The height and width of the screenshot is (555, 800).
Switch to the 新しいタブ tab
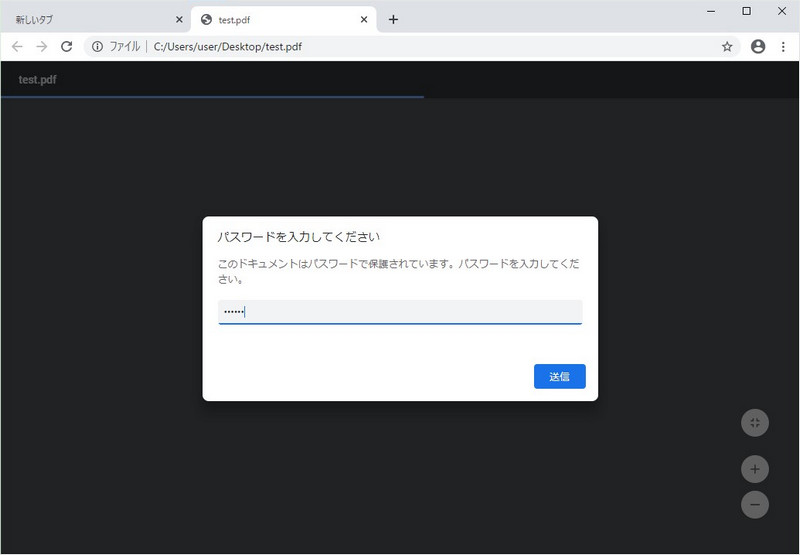coord(95,19)
